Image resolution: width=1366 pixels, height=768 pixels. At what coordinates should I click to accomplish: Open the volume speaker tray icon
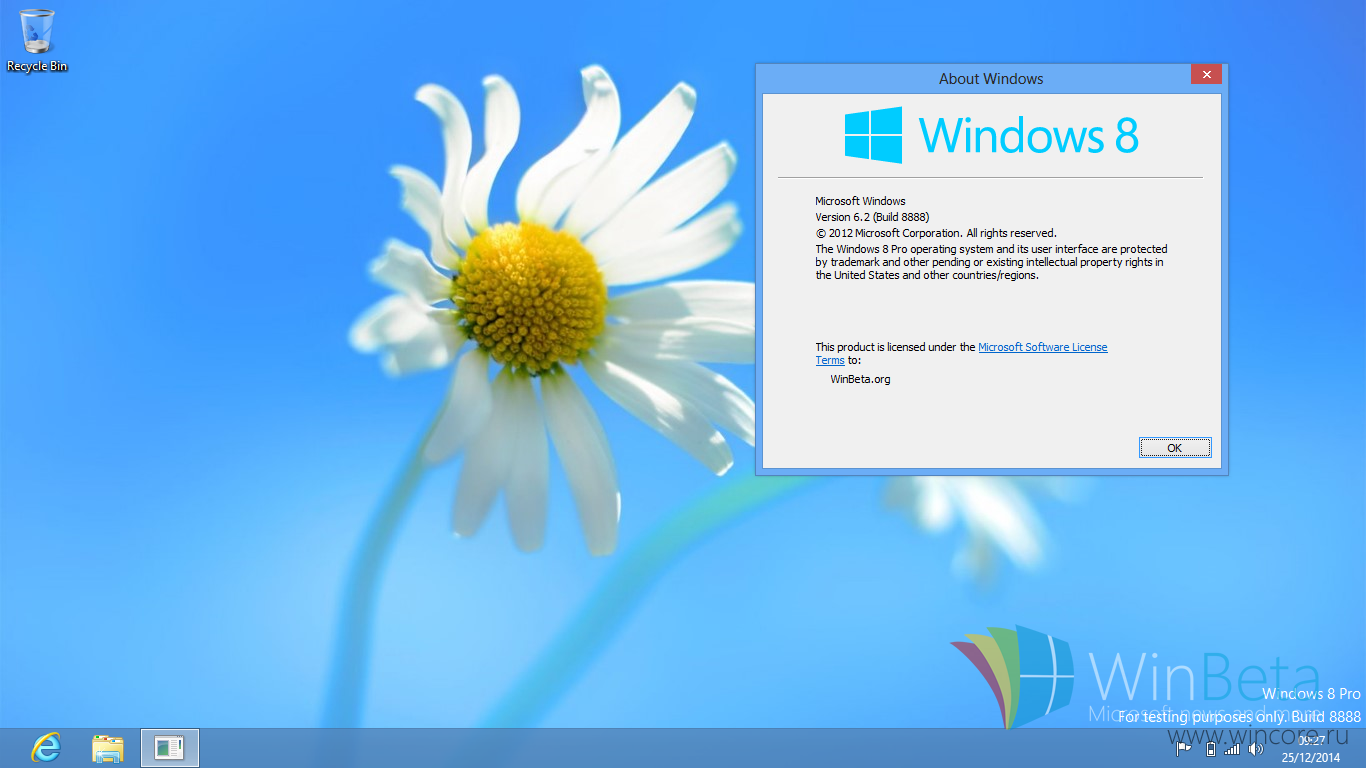[1256, 749]
